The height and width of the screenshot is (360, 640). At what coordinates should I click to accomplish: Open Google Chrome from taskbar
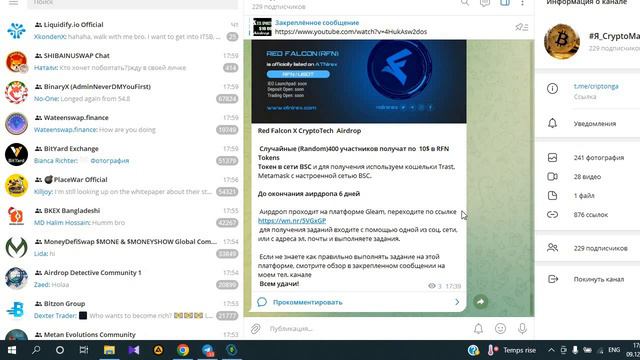point(183,350)
